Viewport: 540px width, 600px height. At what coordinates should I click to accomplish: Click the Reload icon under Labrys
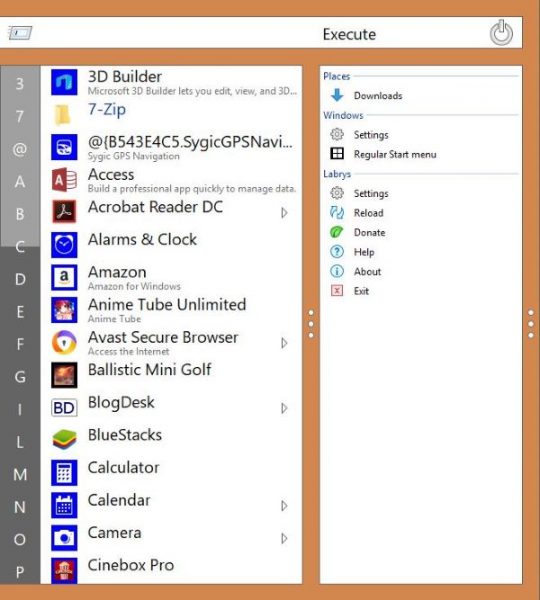337,212
